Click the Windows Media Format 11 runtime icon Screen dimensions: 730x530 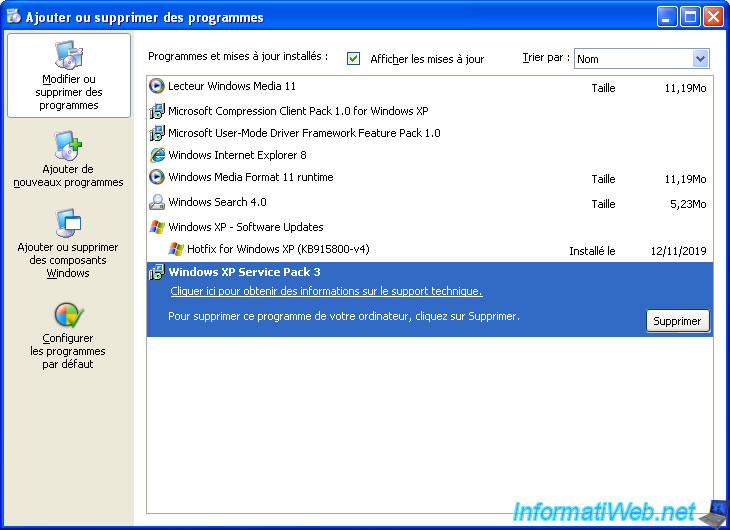[x=157, y=177]
